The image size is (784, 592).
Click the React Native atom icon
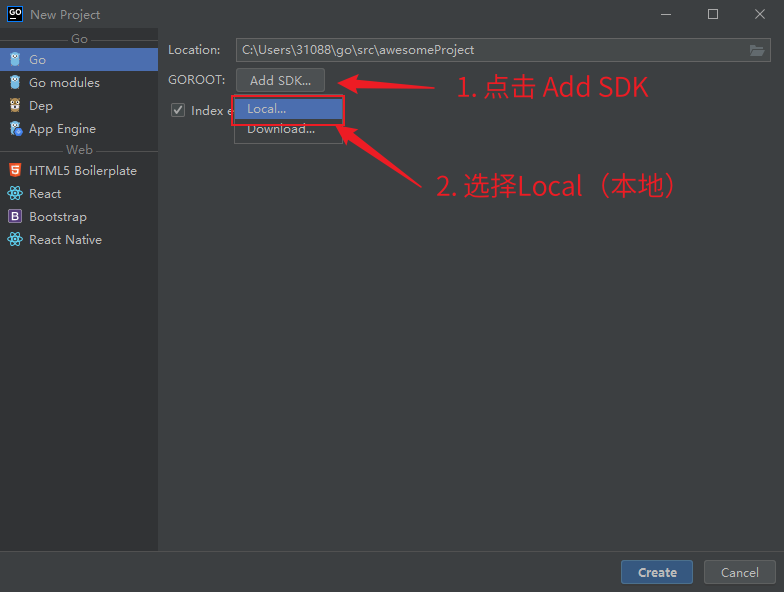(15, 240)
